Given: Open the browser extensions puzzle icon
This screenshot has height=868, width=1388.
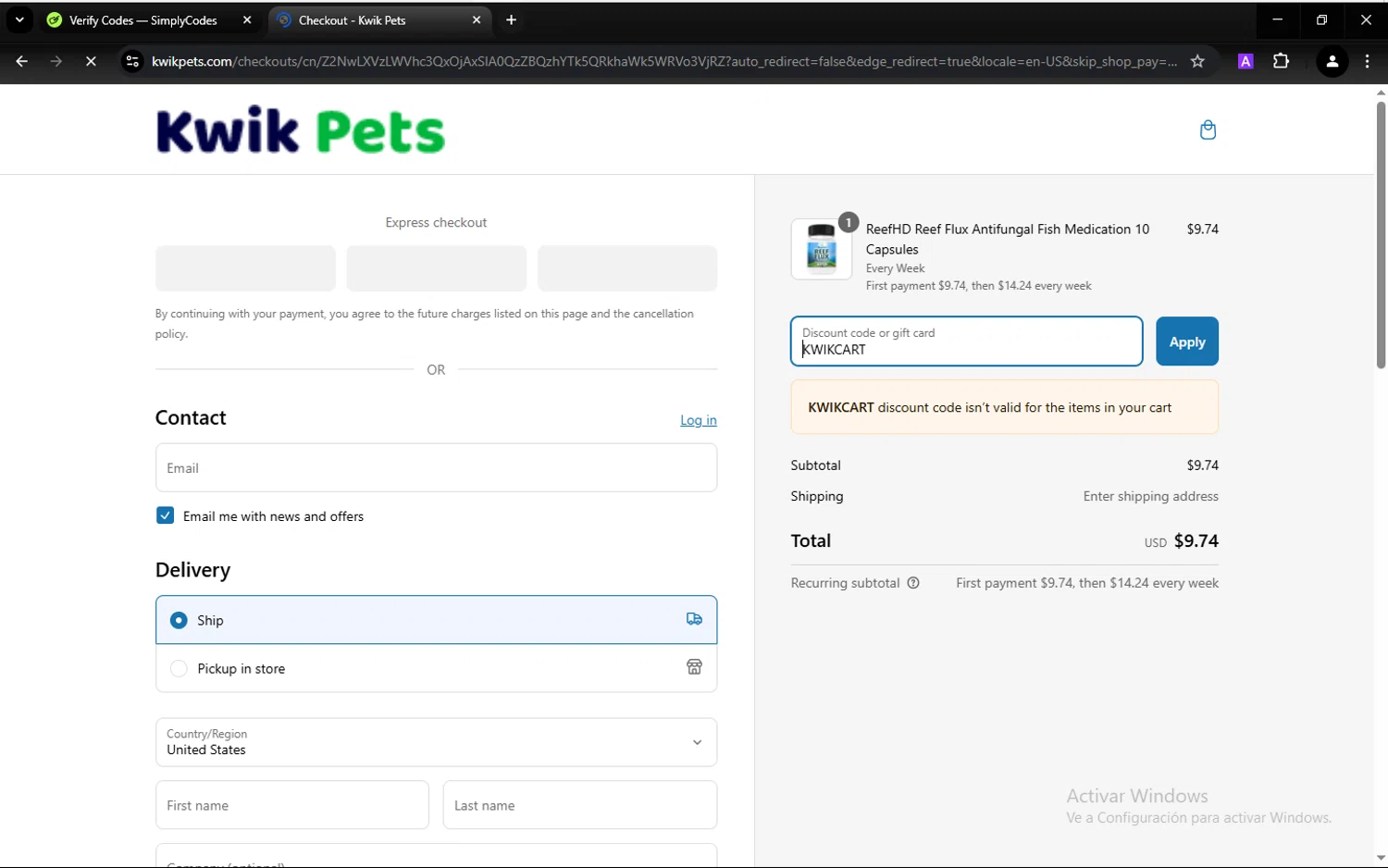Looking at the screenshot, I should click(1281, 61).
